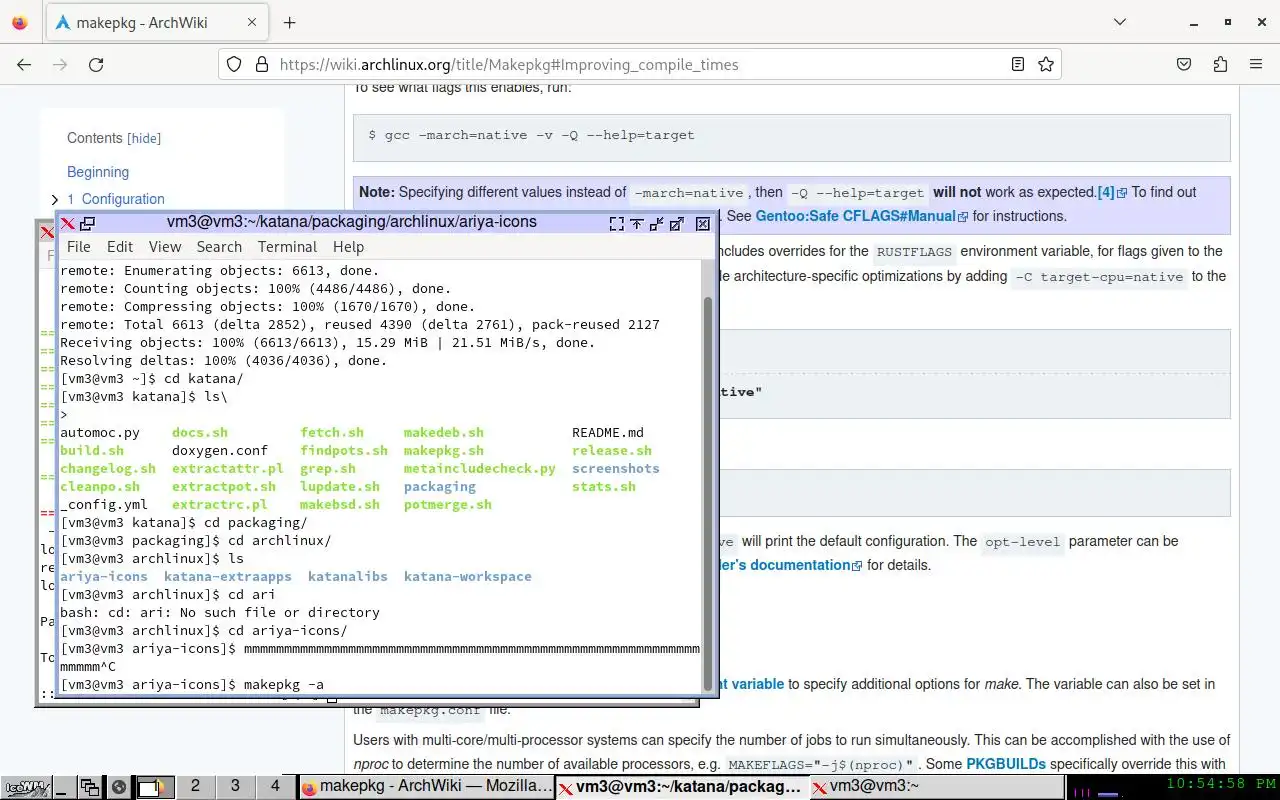Expand the 1 Configuration section
The image size is (1280, 800).
click(x=55, y=199)
